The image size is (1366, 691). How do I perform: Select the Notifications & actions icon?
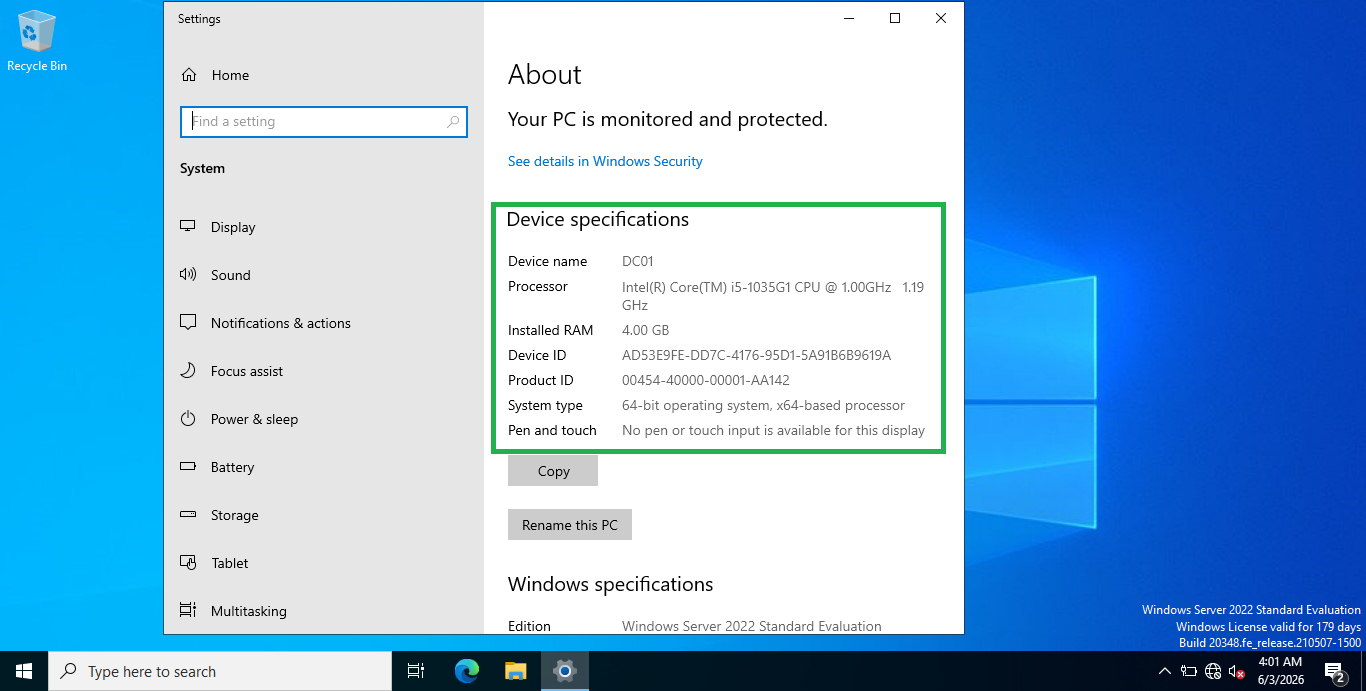click(x=188, y=323)
